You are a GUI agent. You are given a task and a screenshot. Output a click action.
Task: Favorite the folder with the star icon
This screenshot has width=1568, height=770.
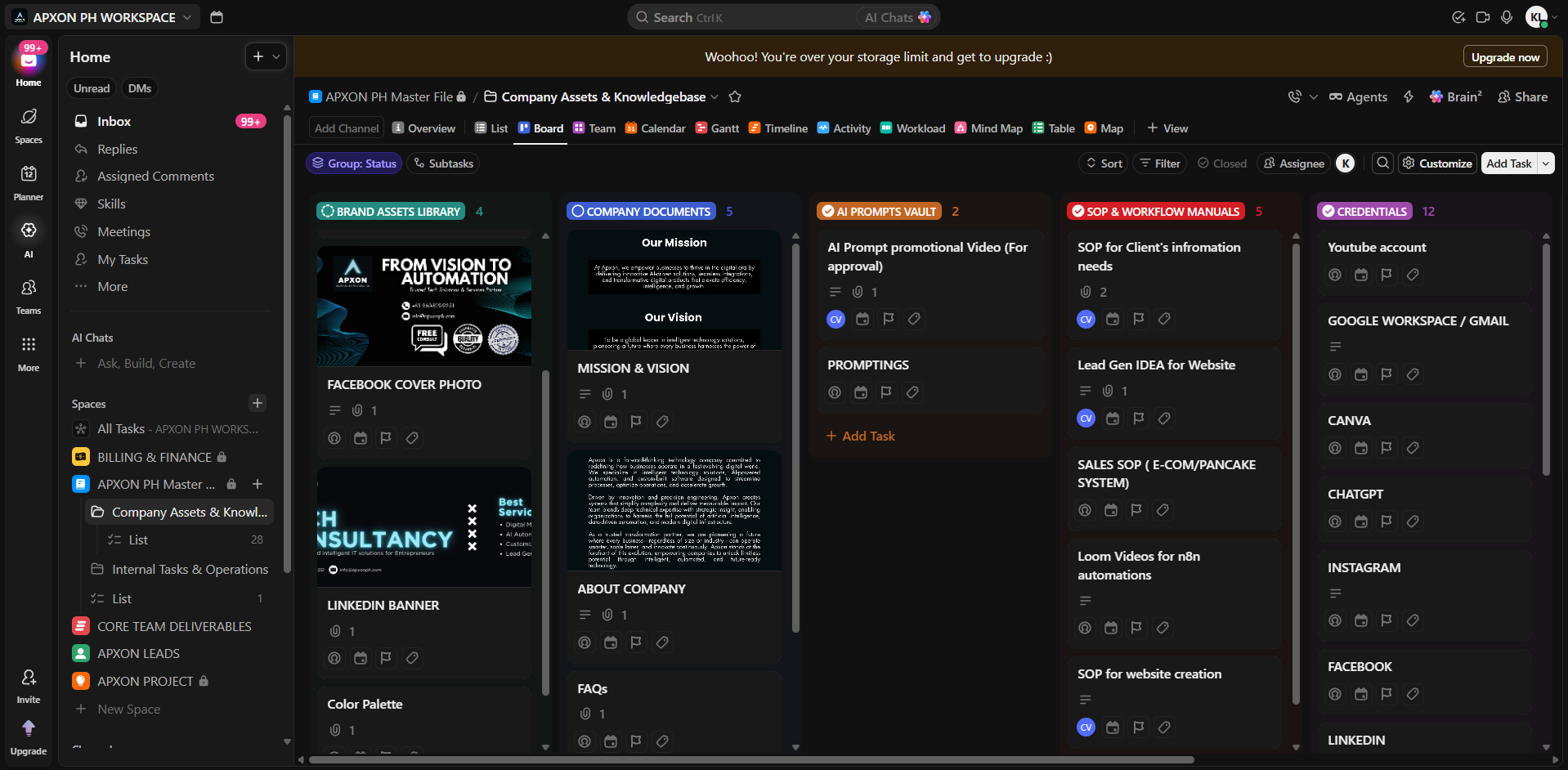(x=735, y=96)
